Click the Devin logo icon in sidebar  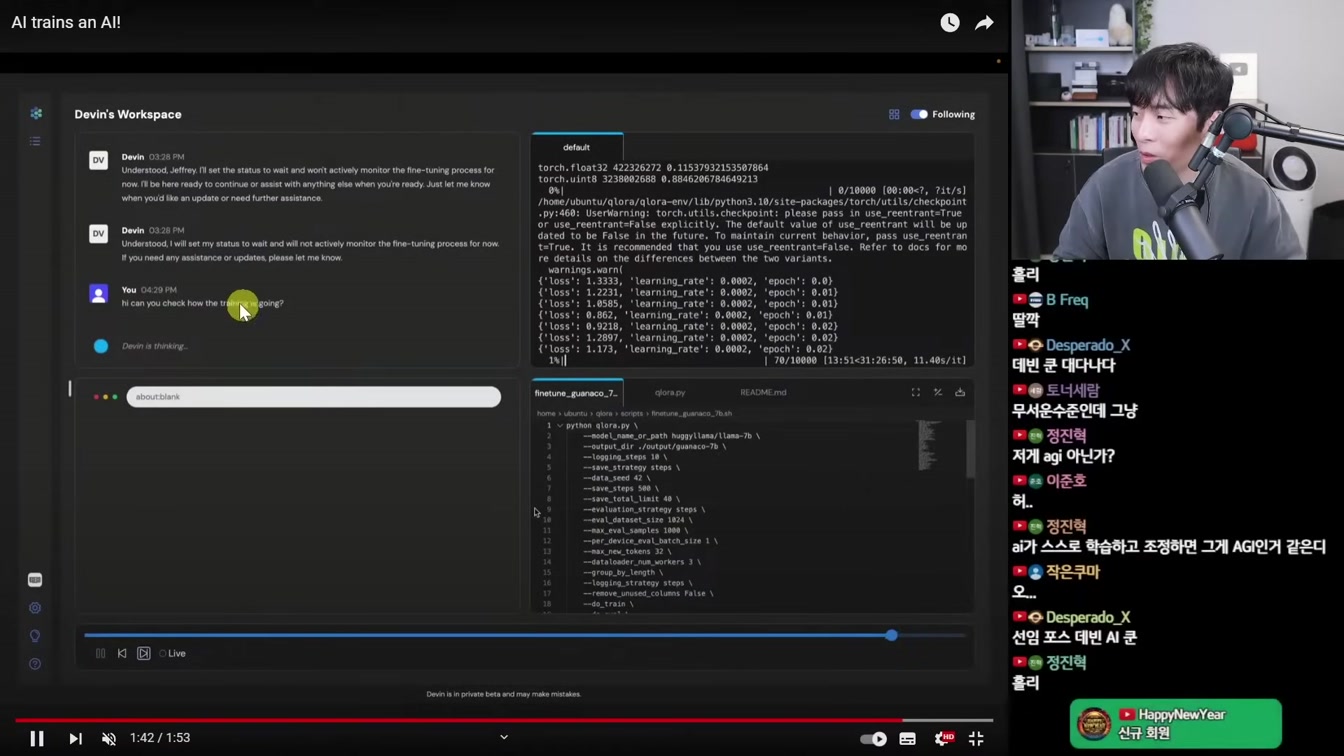(36, 113)
